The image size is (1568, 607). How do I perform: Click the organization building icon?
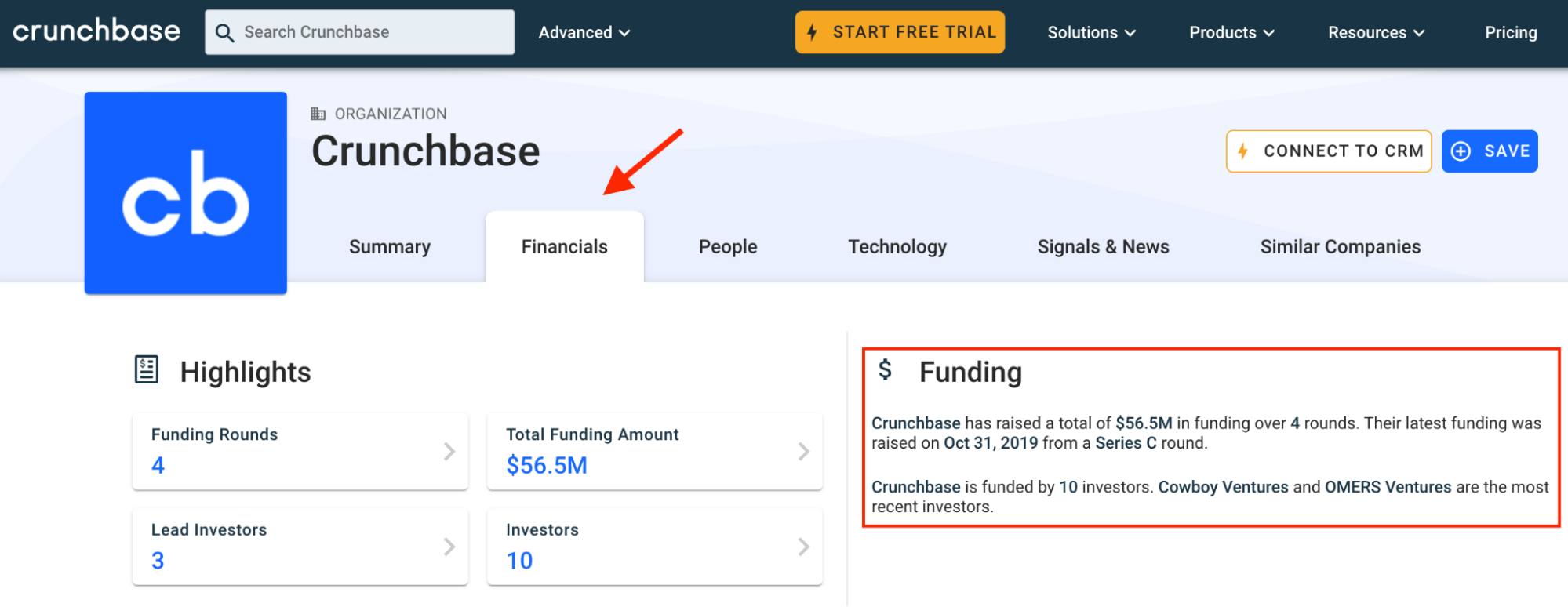tap(318, 114)
